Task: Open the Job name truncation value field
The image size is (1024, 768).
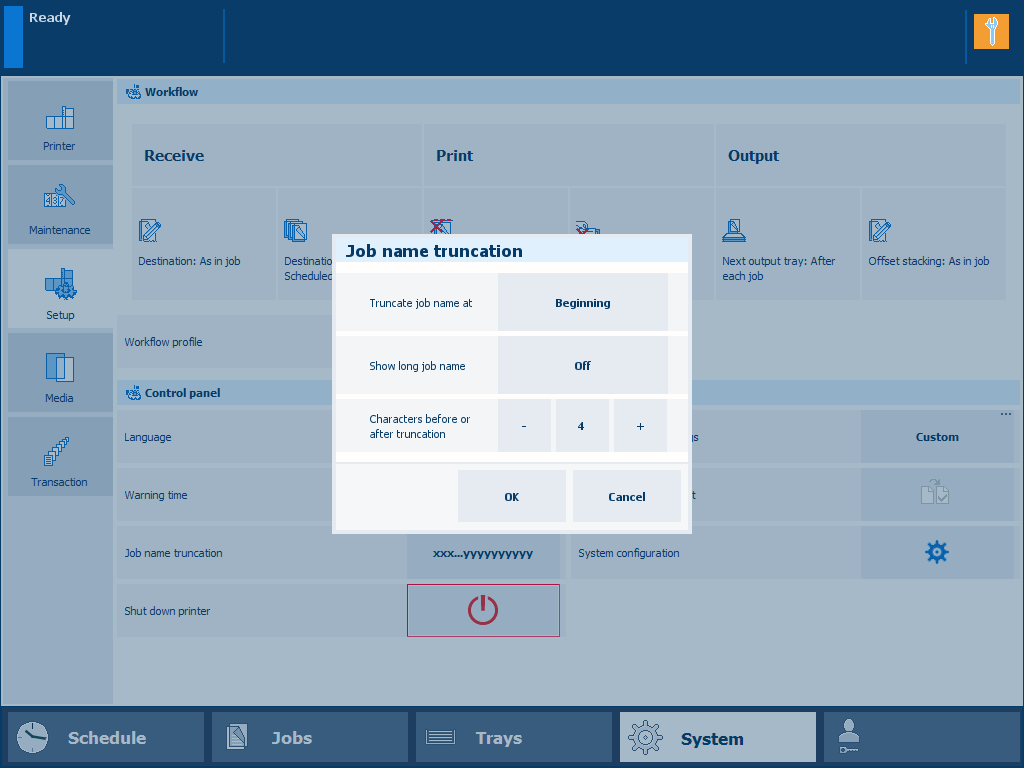Action: tap(483, 553)
